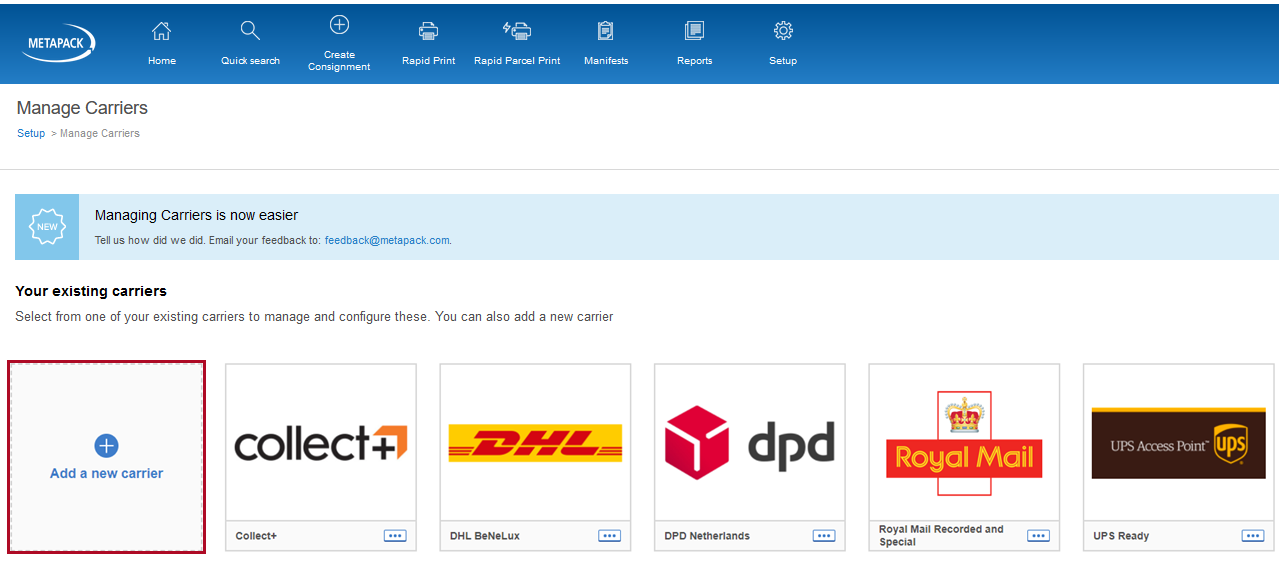Select the Setup menu label
Screen dimensions: 1279x576
tap(783, 61)
